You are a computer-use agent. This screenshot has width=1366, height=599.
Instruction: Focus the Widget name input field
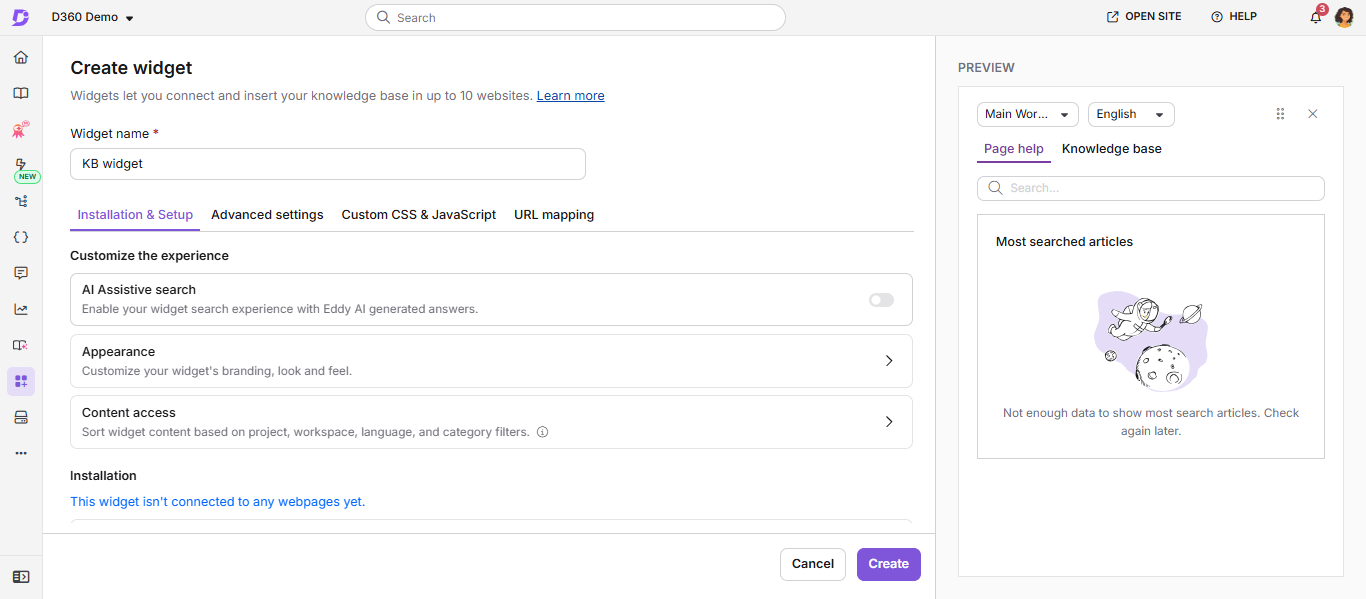(328, 164)
